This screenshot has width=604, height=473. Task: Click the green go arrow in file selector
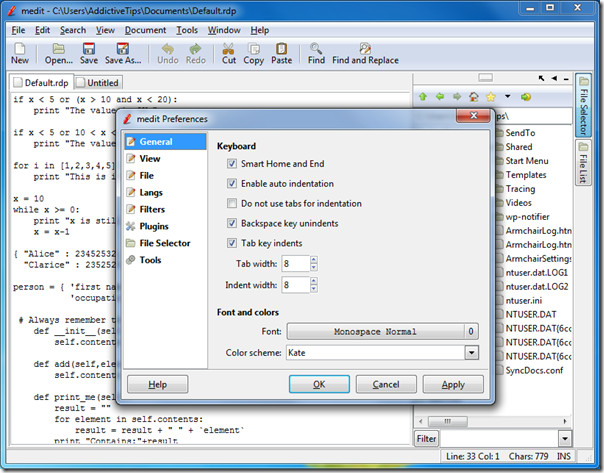[x=526, y=97]
